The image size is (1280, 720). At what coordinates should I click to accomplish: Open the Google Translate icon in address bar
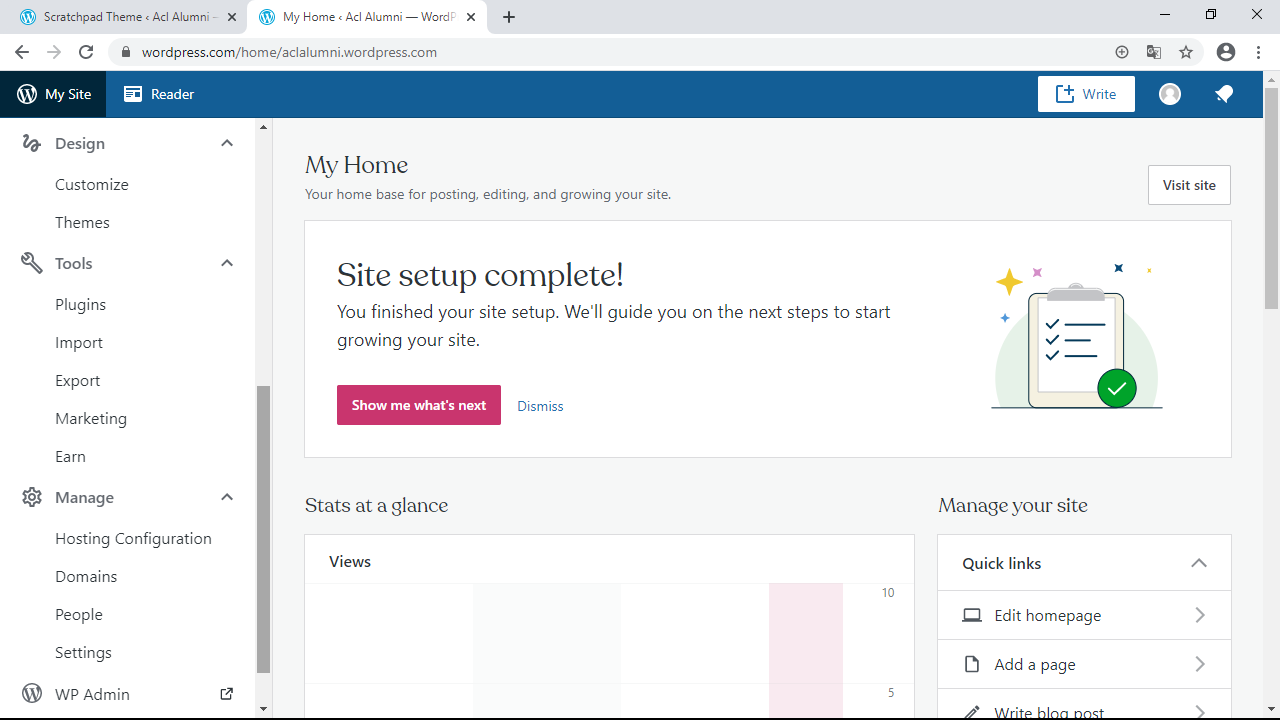pos(1154,52)
